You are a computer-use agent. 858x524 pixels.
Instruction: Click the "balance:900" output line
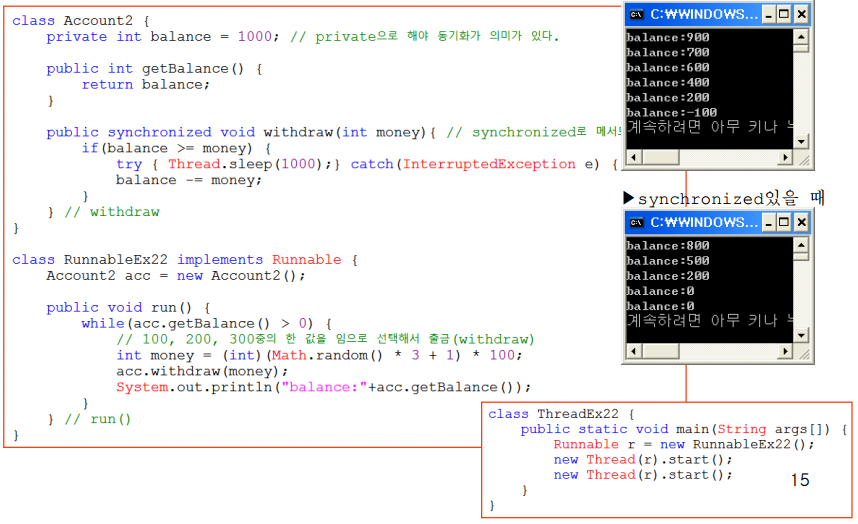(x=668, y=37)
